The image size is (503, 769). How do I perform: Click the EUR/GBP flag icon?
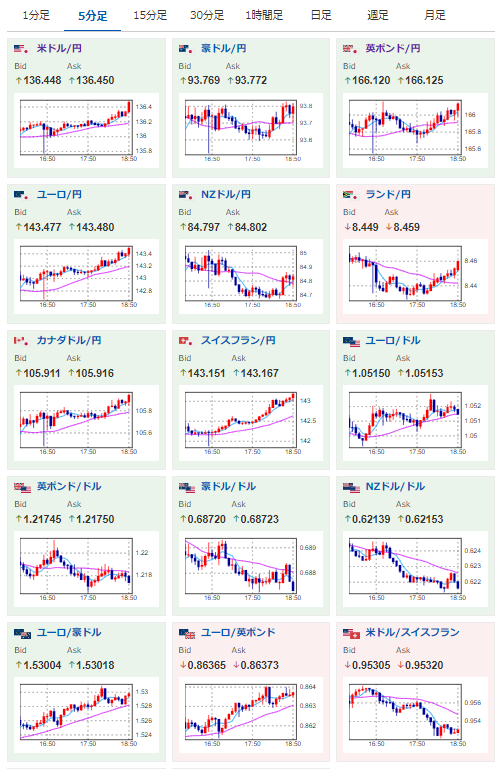coord(187,633)
